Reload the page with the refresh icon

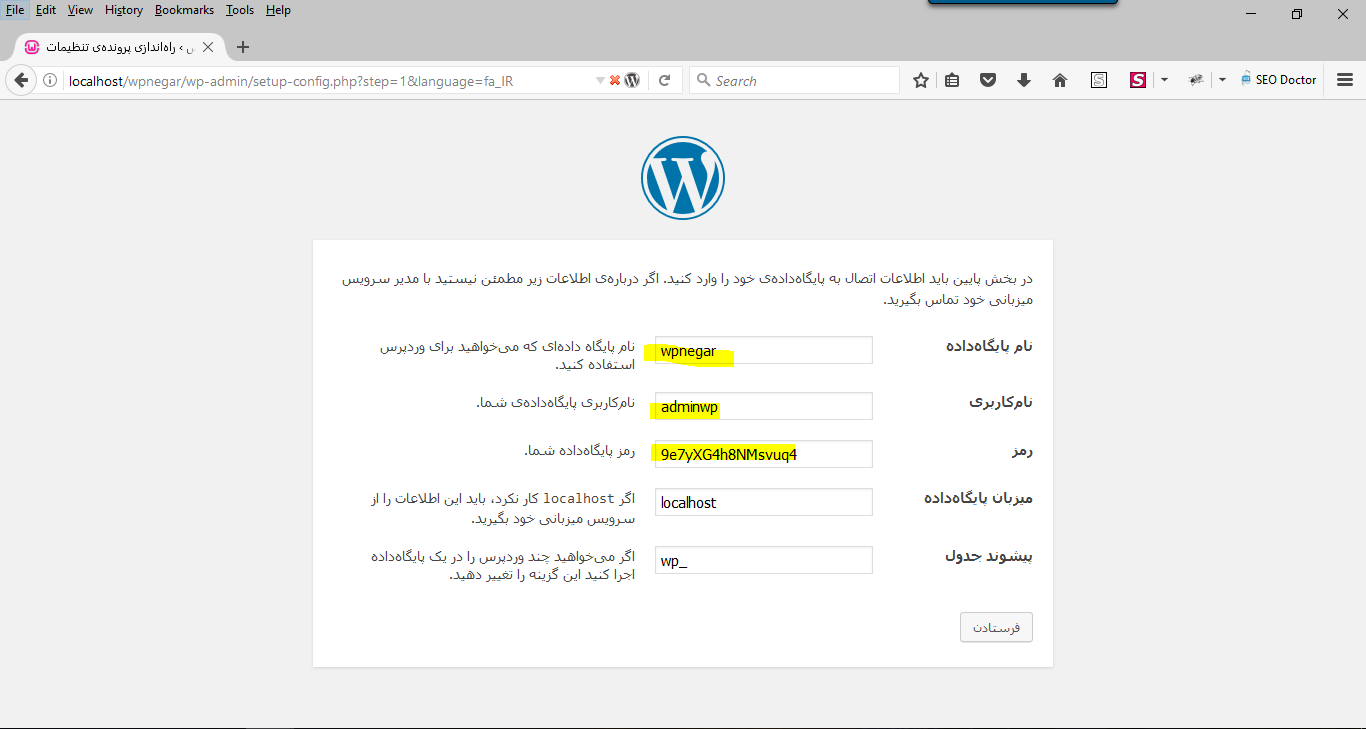[x=664, y=81]
